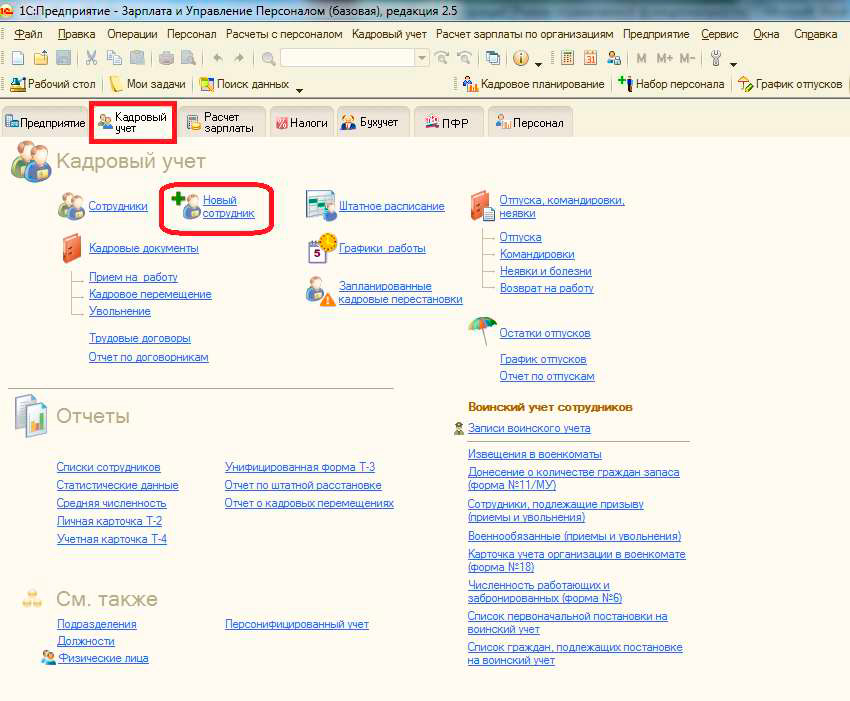
Task: Click the Redo arrow icon
Action: (x=239, y=57)
